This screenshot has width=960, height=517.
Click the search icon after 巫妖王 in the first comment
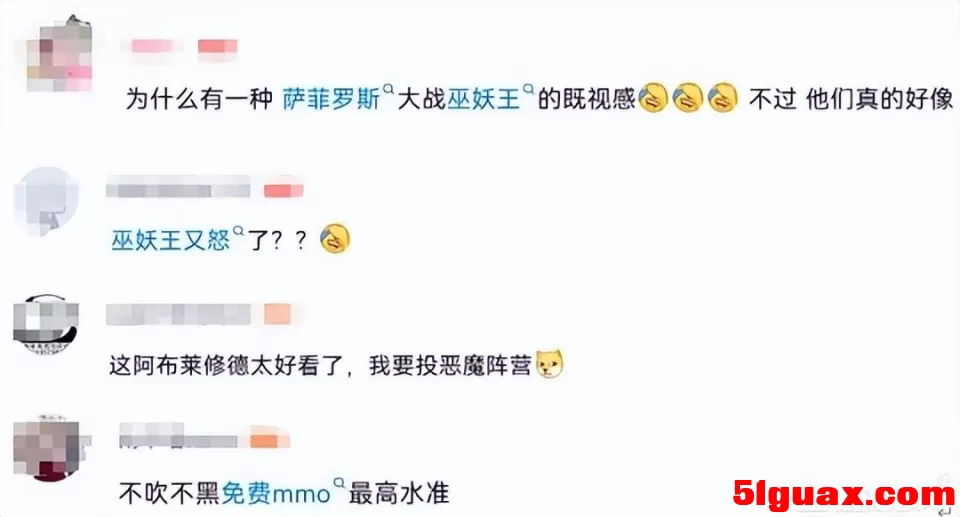click(528, 89)
